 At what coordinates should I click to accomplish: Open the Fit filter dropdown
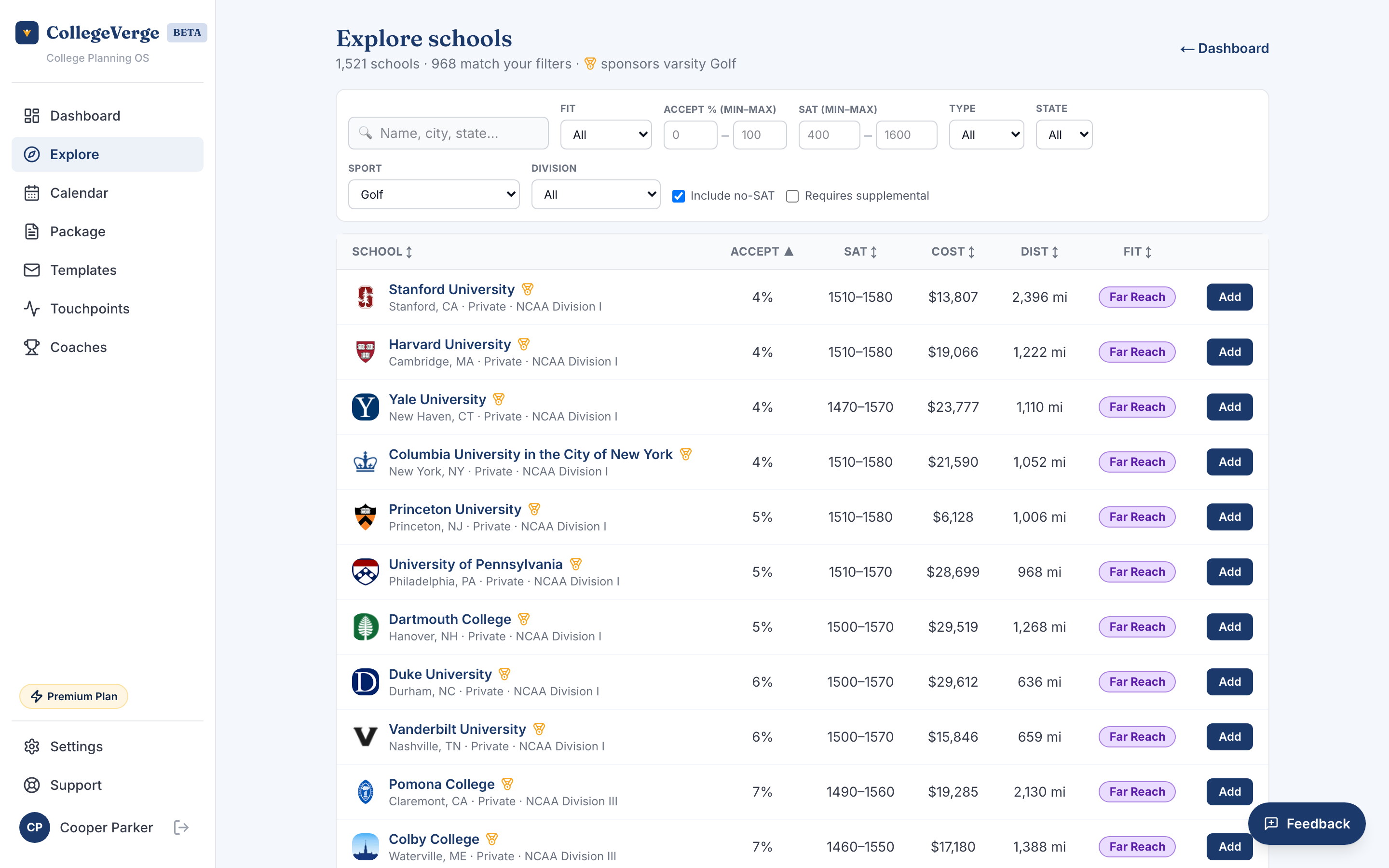606,135
